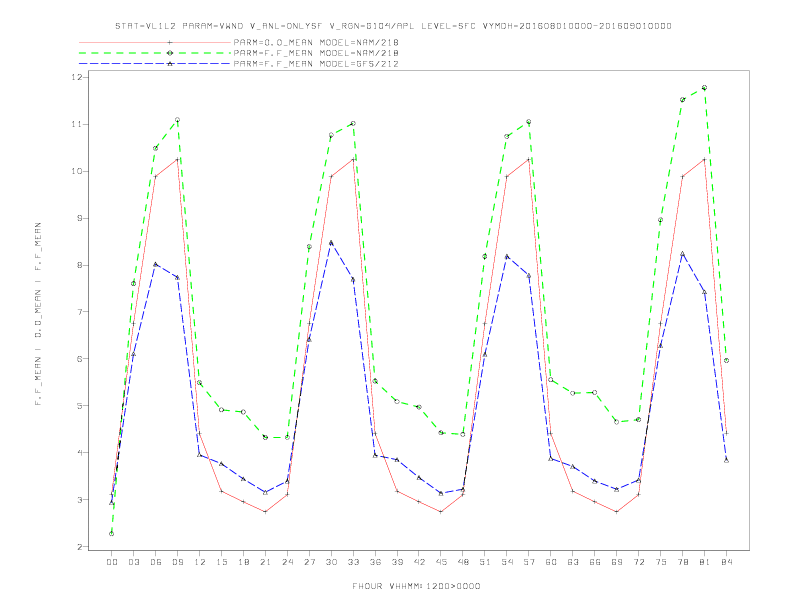792x612 pixels.
Task: Click x-axis forecast hour label 42
Action: tap(419, 562)
